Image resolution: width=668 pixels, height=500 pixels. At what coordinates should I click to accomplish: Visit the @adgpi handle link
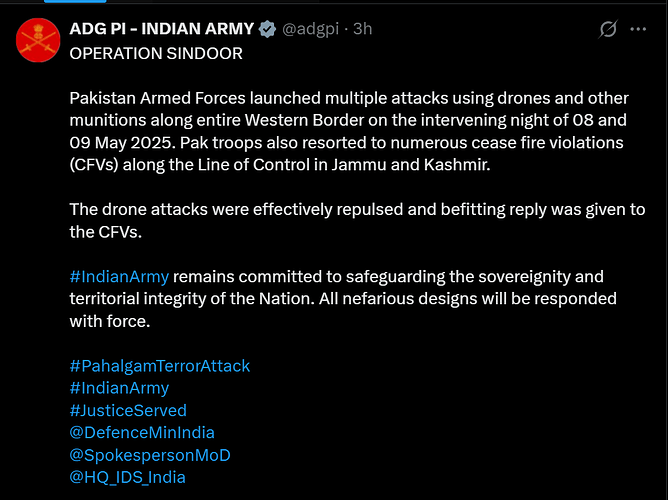coord(310,29)
